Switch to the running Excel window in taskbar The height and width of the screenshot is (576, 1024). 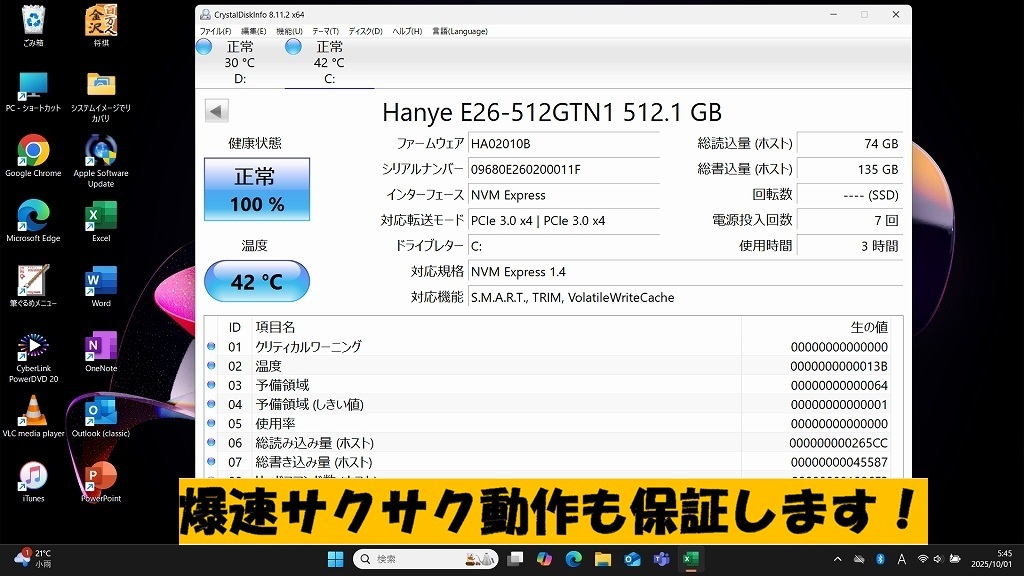click(x=689, y=558)
